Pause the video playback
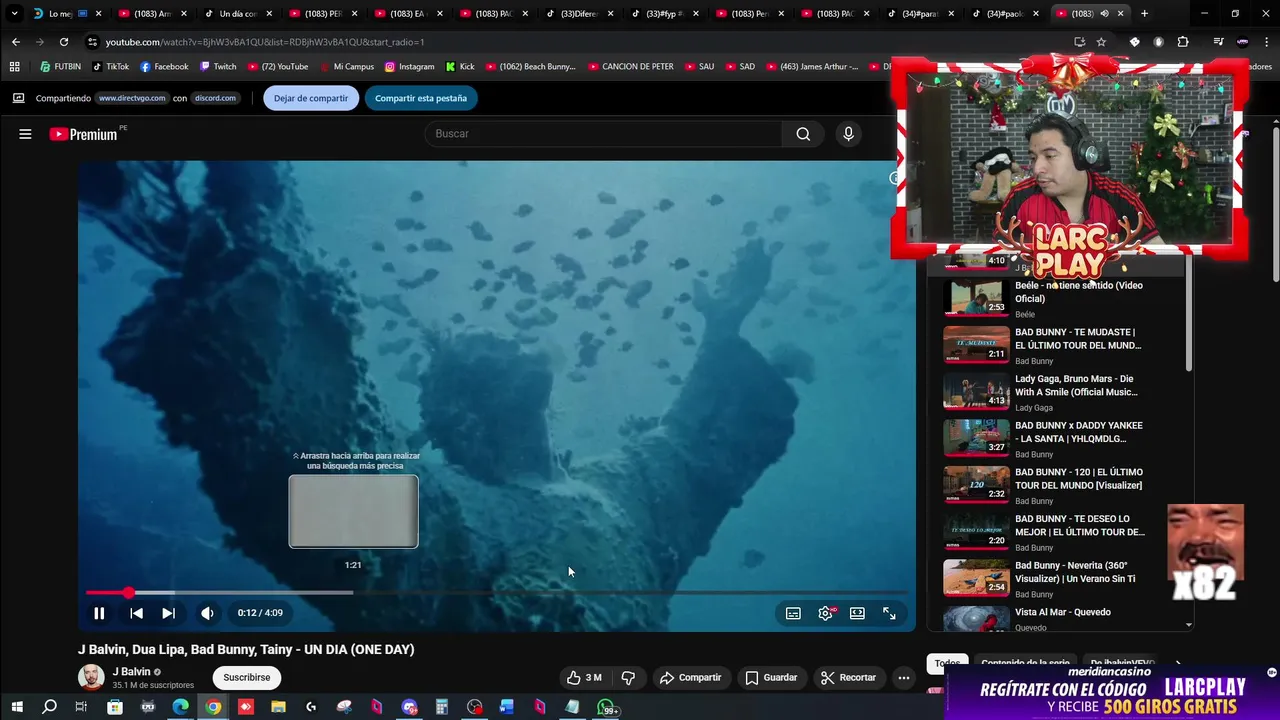 tap(99, 613)
